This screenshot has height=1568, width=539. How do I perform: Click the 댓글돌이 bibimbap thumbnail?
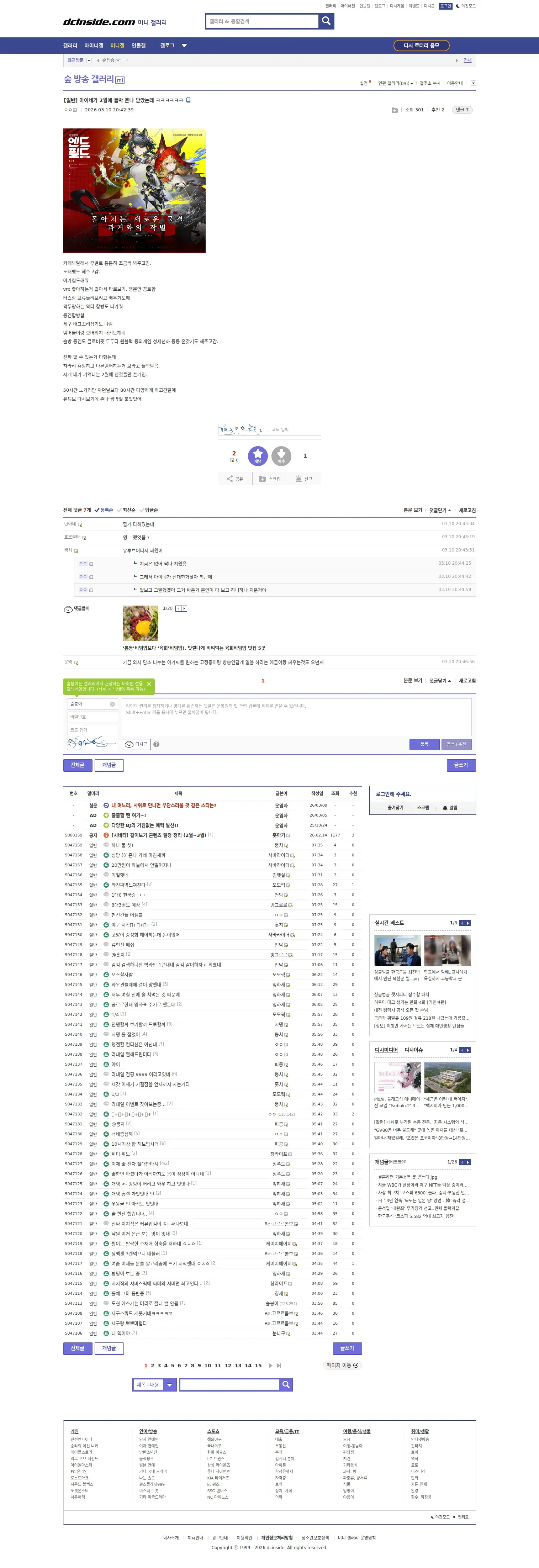(141, 623)
